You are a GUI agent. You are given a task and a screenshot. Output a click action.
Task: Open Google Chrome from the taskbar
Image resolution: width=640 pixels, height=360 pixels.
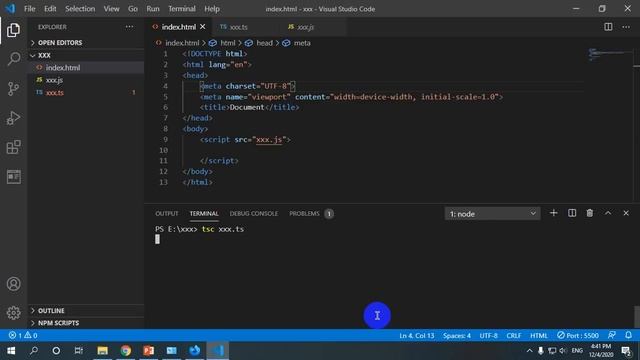tap(126, 351)
